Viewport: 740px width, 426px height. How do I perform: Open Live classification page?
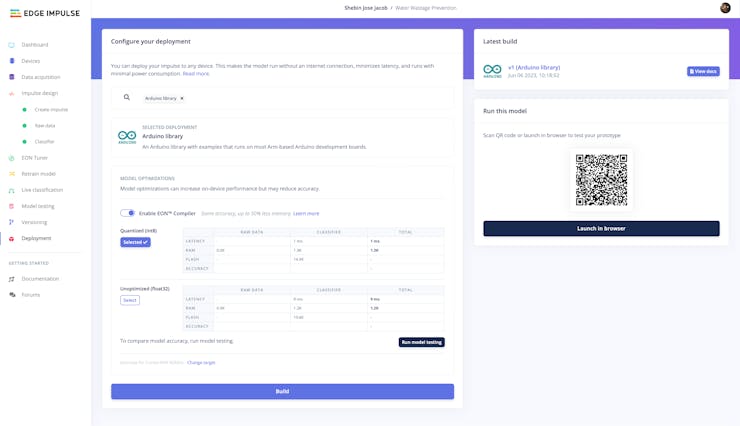point(42,190)
